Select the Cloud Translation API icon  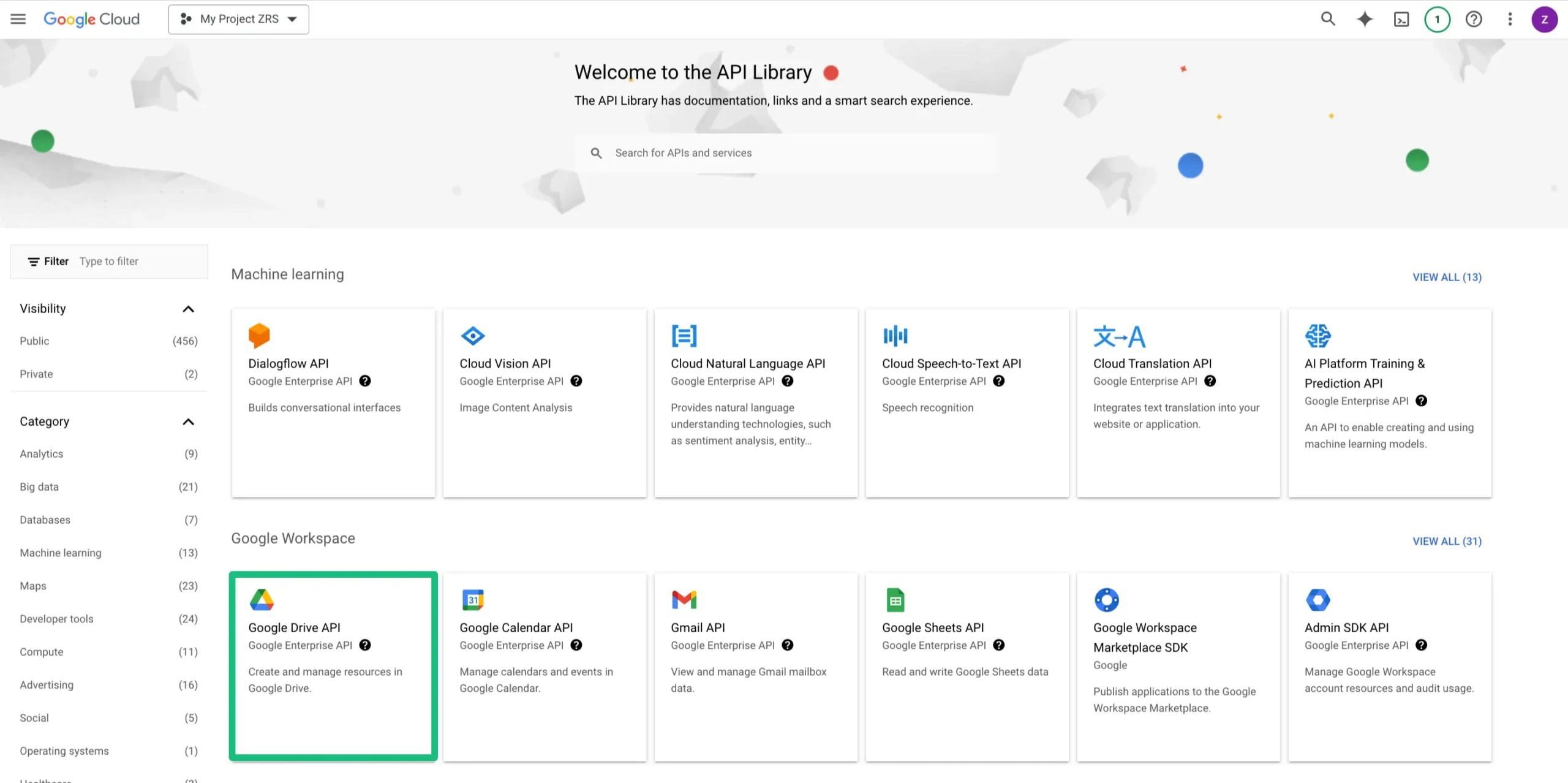click(1120, 336)
